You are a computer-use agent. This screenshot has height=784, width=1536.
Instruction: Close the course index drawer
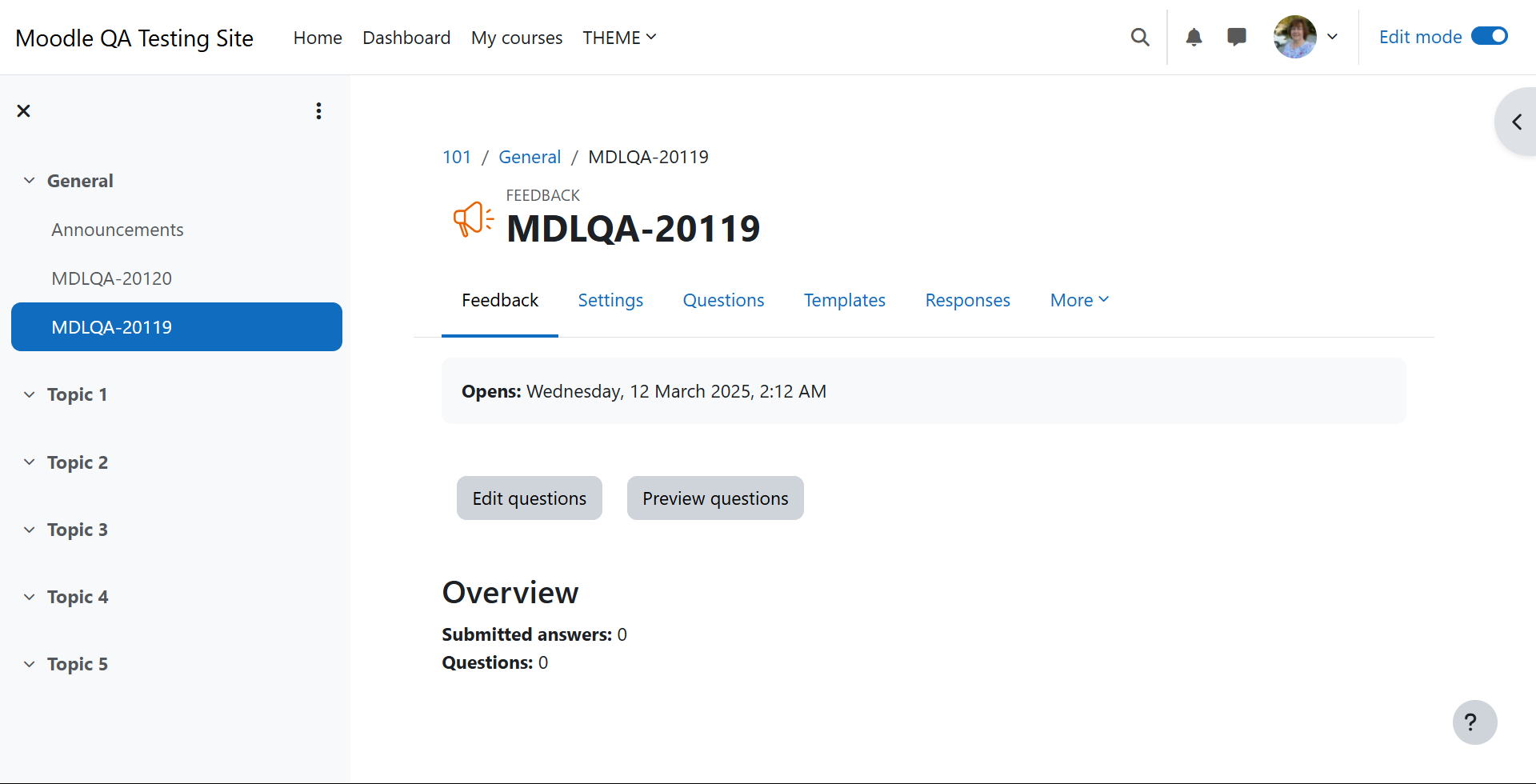24,111
